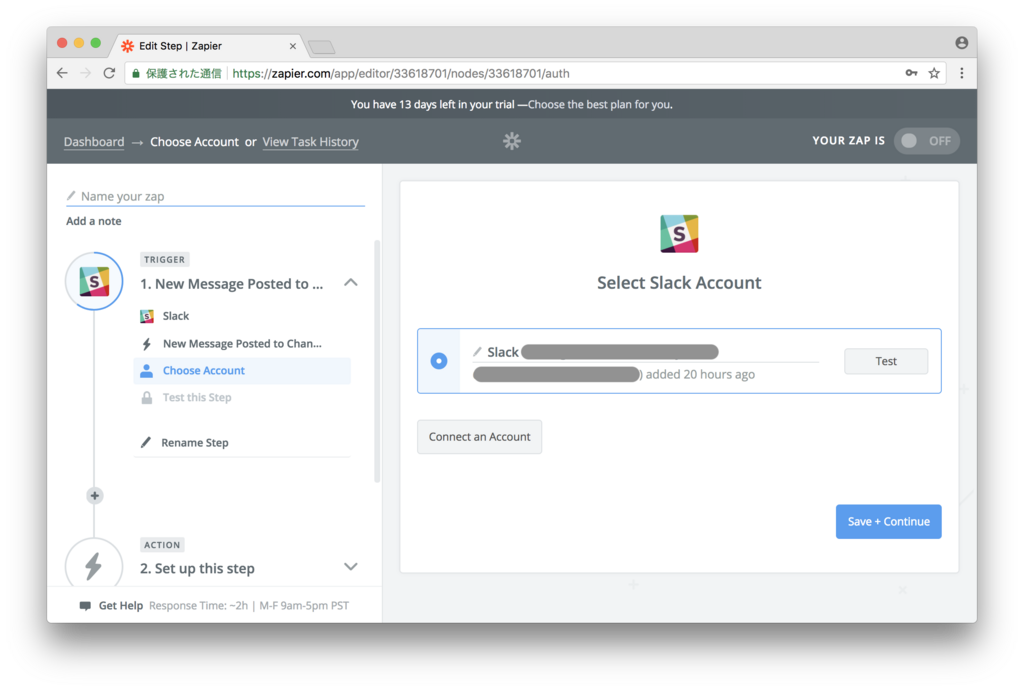Click pencil icon beside Rename Step
The image size is (1024, 690).
tap(146, 443)
